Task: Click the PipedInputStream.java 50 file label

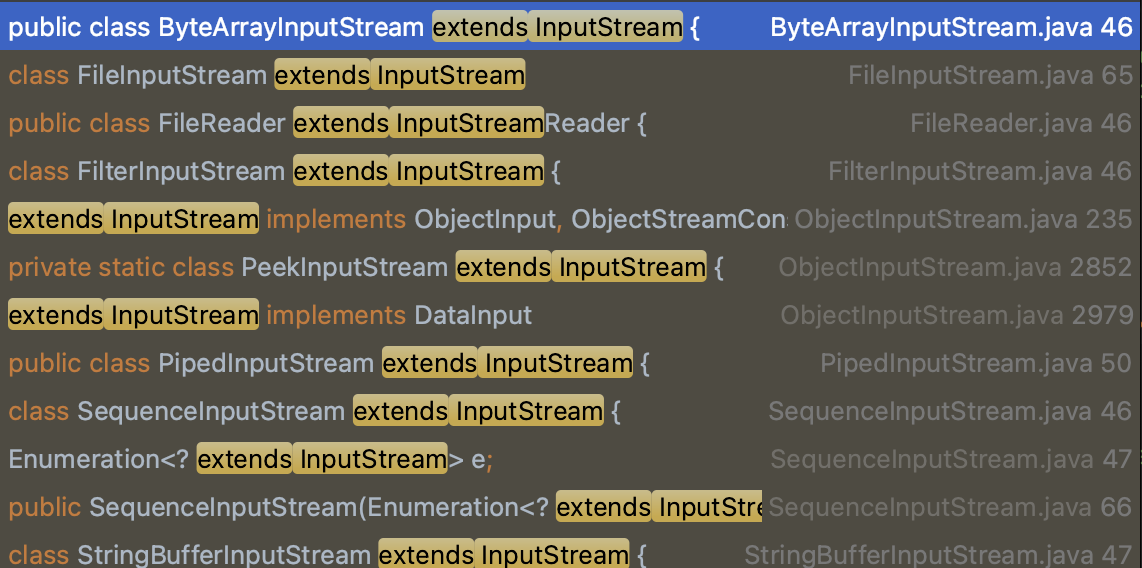Action: (976, 363)
